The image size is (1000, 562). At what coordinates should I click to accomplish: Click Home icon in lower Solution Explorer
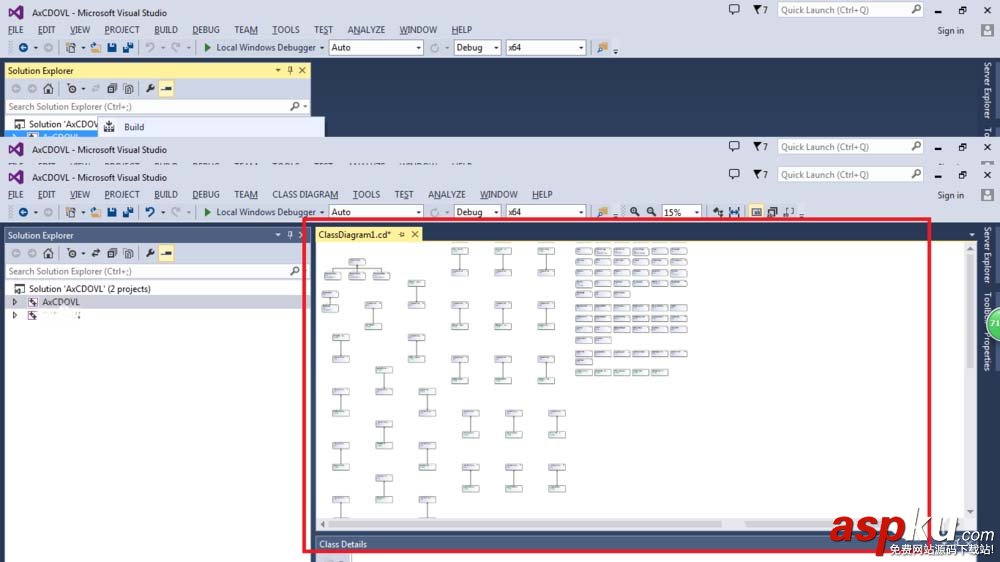[48, 253]
